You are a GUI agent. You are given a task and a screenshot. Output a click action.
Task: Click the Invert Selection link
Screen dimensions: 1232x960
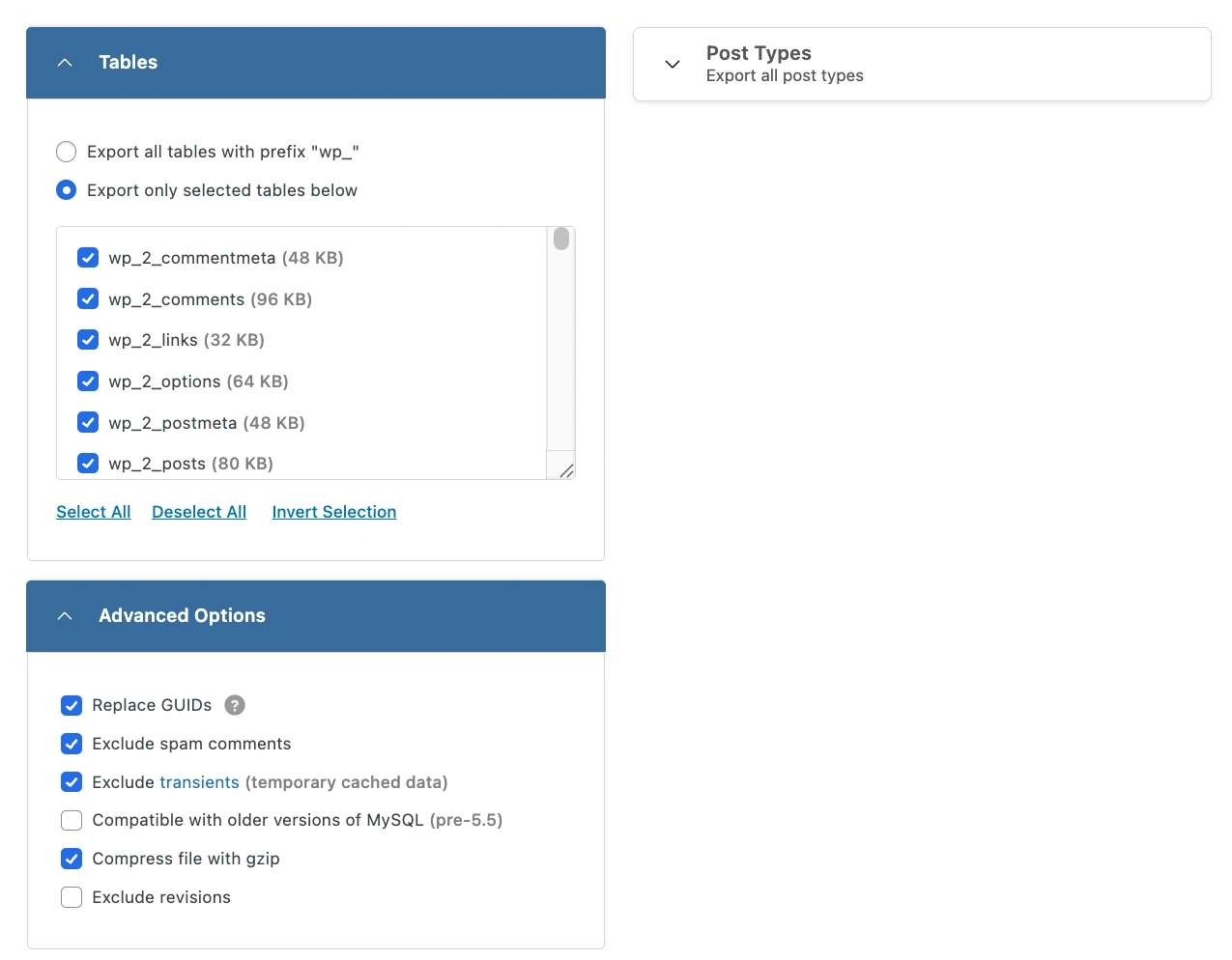click(334, 512)
